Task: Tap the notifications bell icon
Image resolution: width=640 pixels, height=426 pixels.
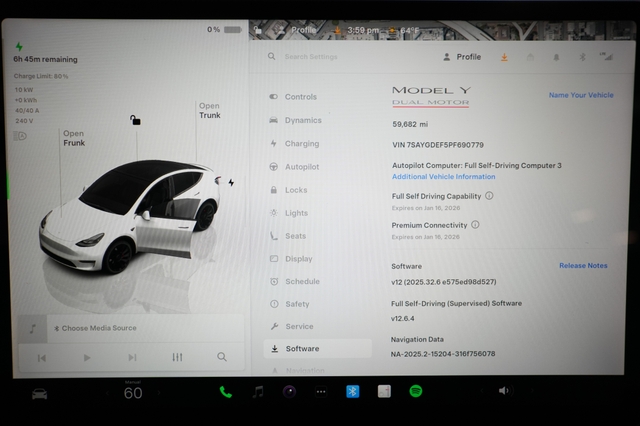Action: coord(556,58)
